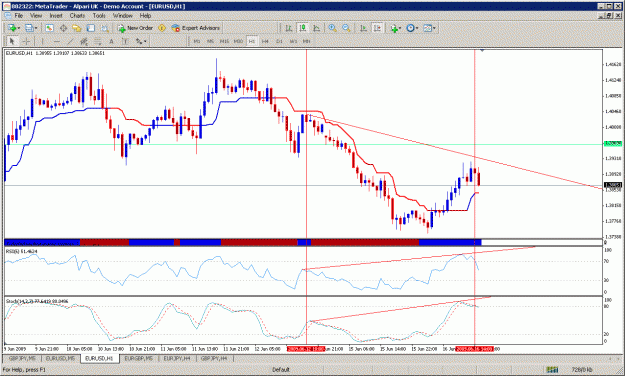
Task: Switch to D1 timeframe
Action: (279, 41)
